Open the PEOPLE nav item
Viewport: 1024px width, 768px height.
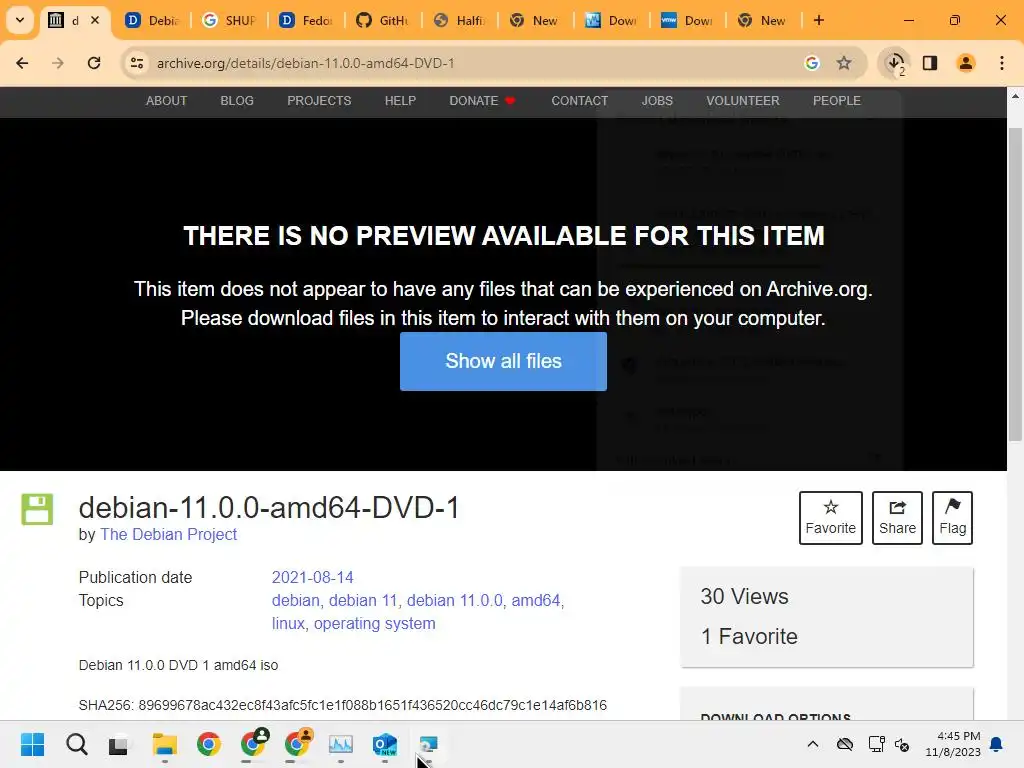[x=837, y=101]
